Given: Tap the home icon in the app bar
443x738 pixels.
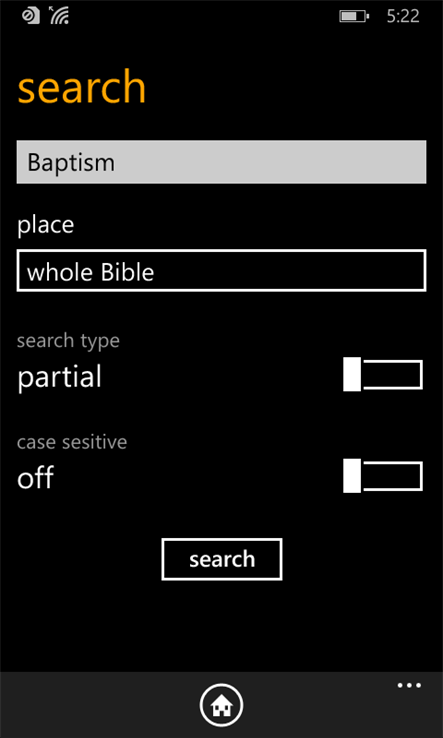Looking at the screenshot, I should (x=221, y=706).
